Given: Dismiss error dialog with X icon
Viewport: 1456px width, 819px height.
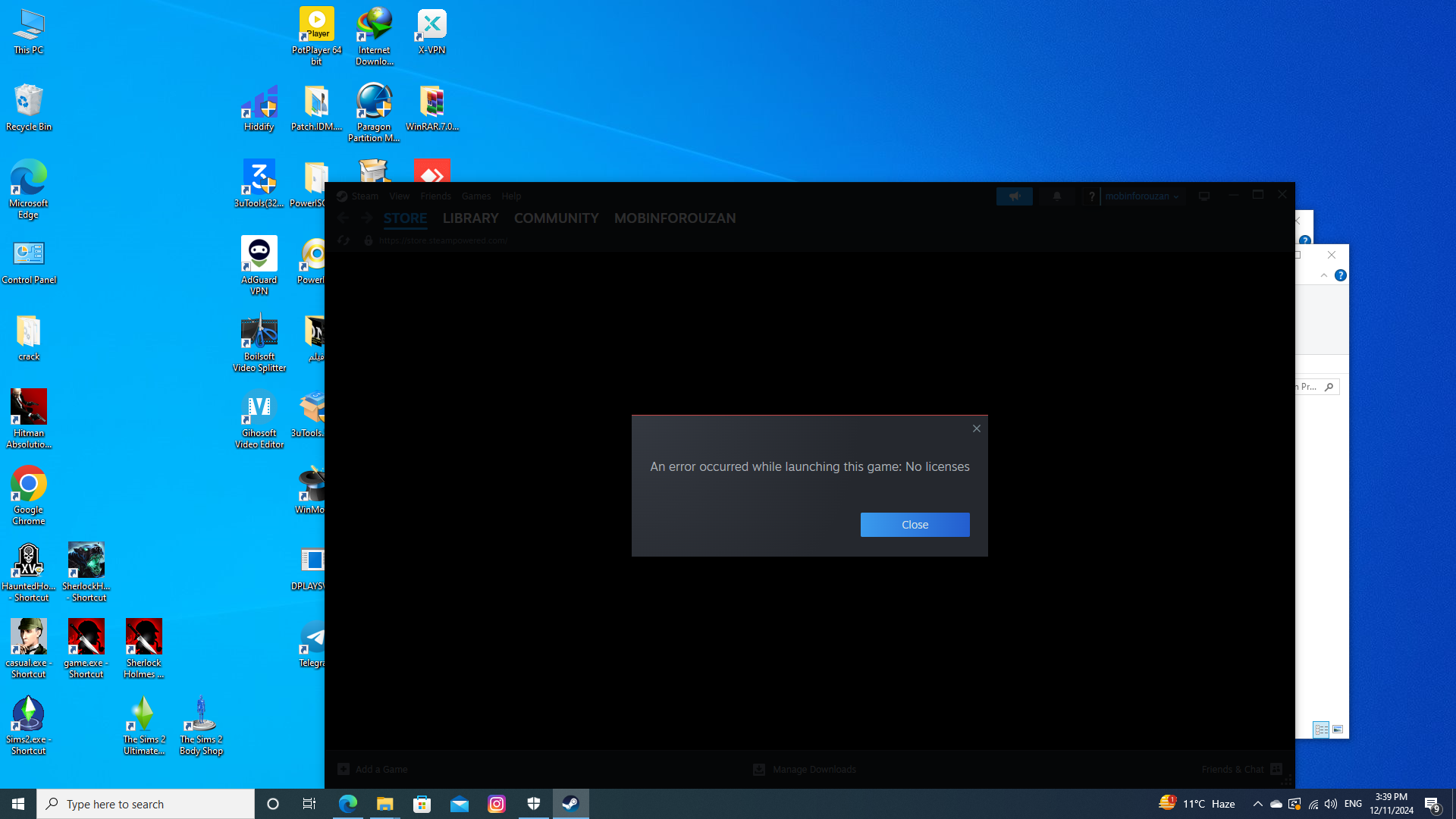Looking at the screenshot, I should tap(977, 428).
